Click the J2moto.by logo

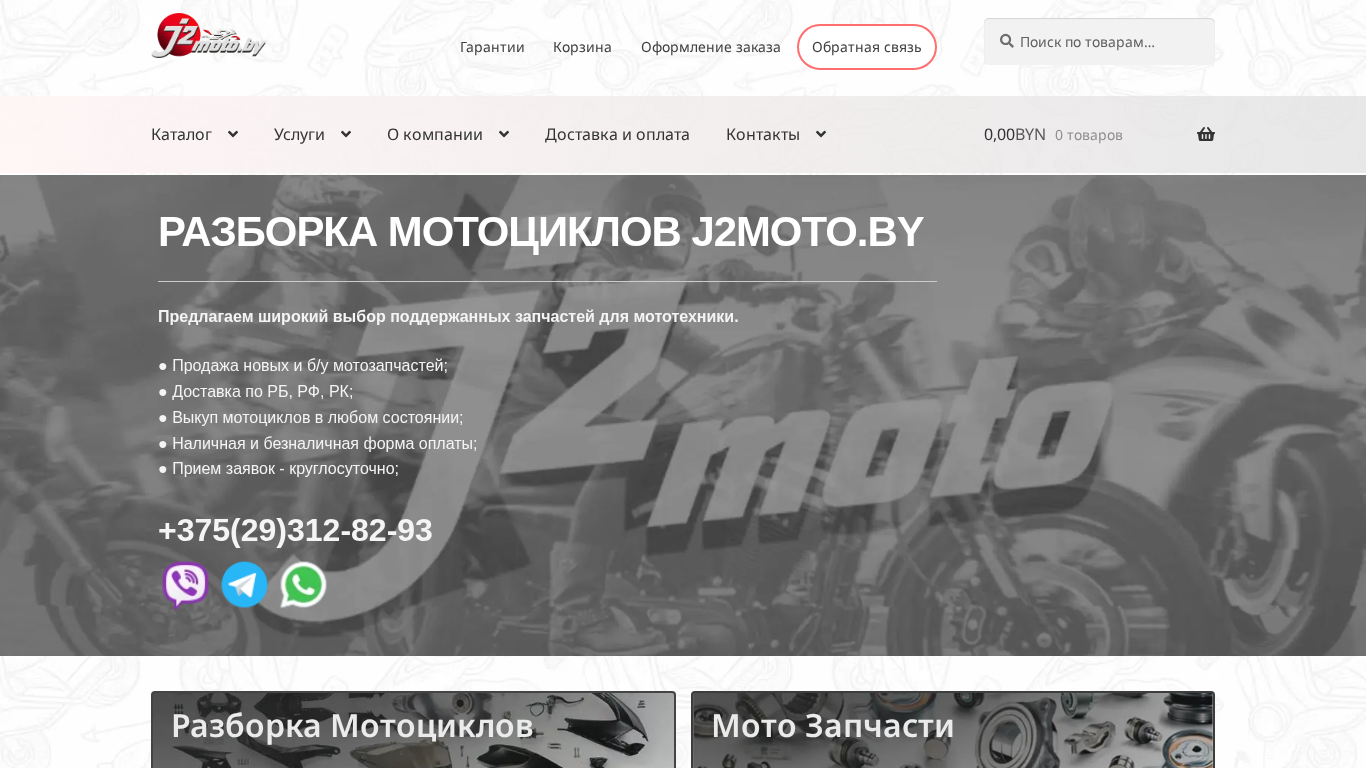[x=209, y=37]
